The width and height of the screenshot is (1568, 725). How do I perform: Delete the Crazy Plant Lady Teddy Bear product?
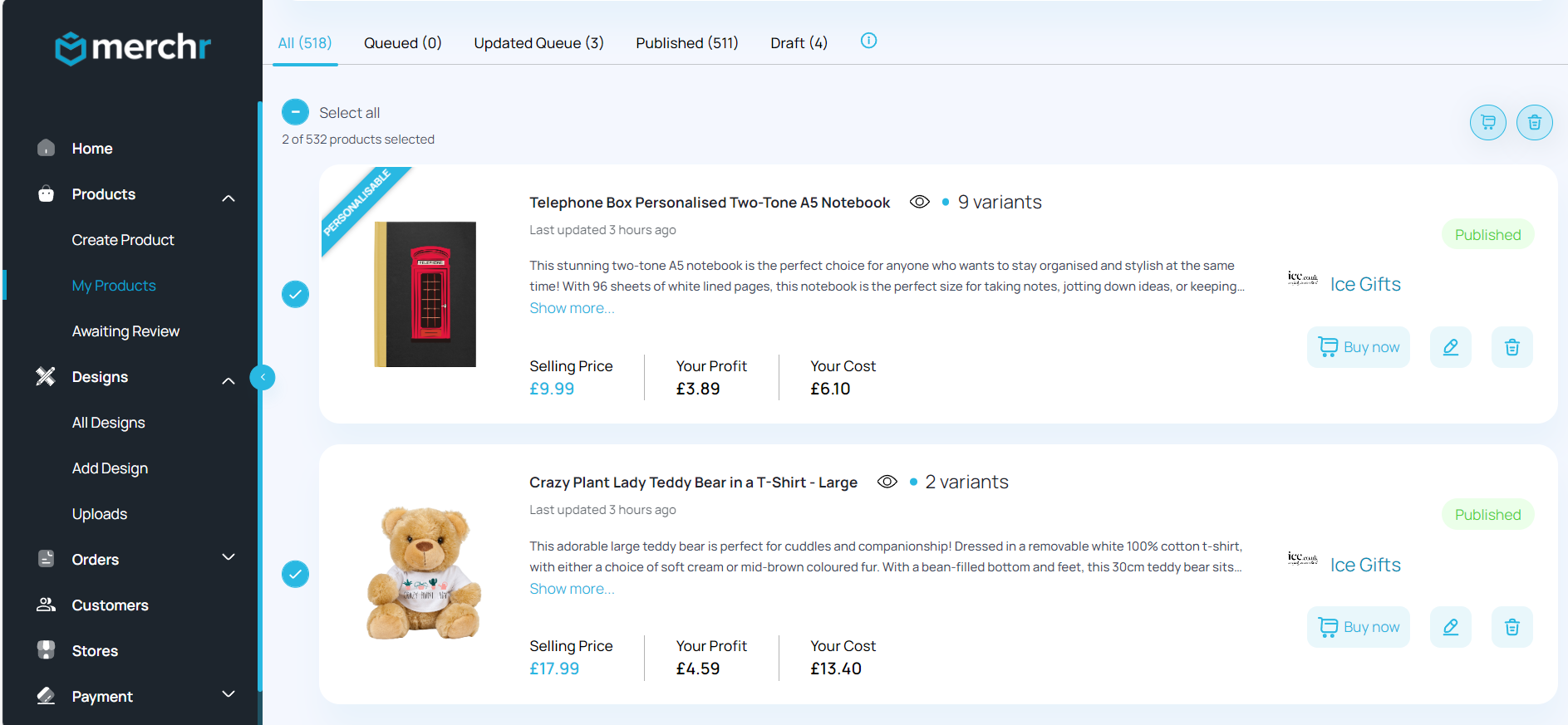pos(1511,627)
